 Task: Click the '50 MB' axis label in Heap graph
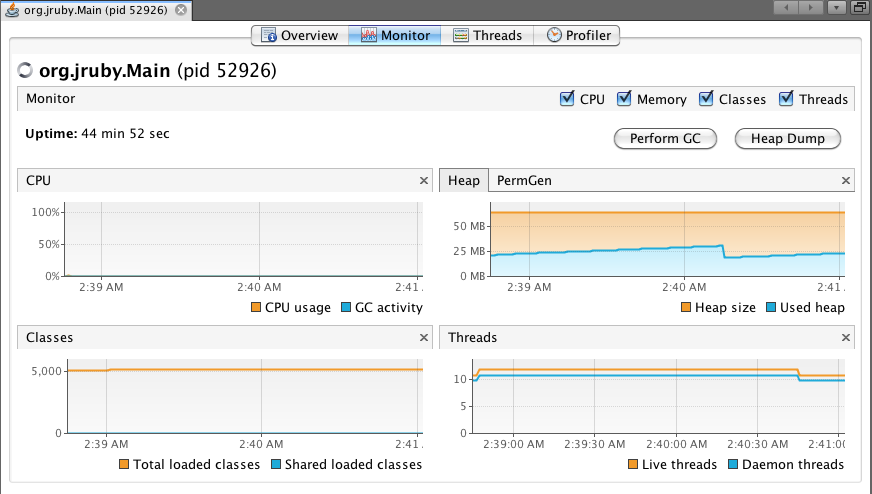[x=469, y=226]
